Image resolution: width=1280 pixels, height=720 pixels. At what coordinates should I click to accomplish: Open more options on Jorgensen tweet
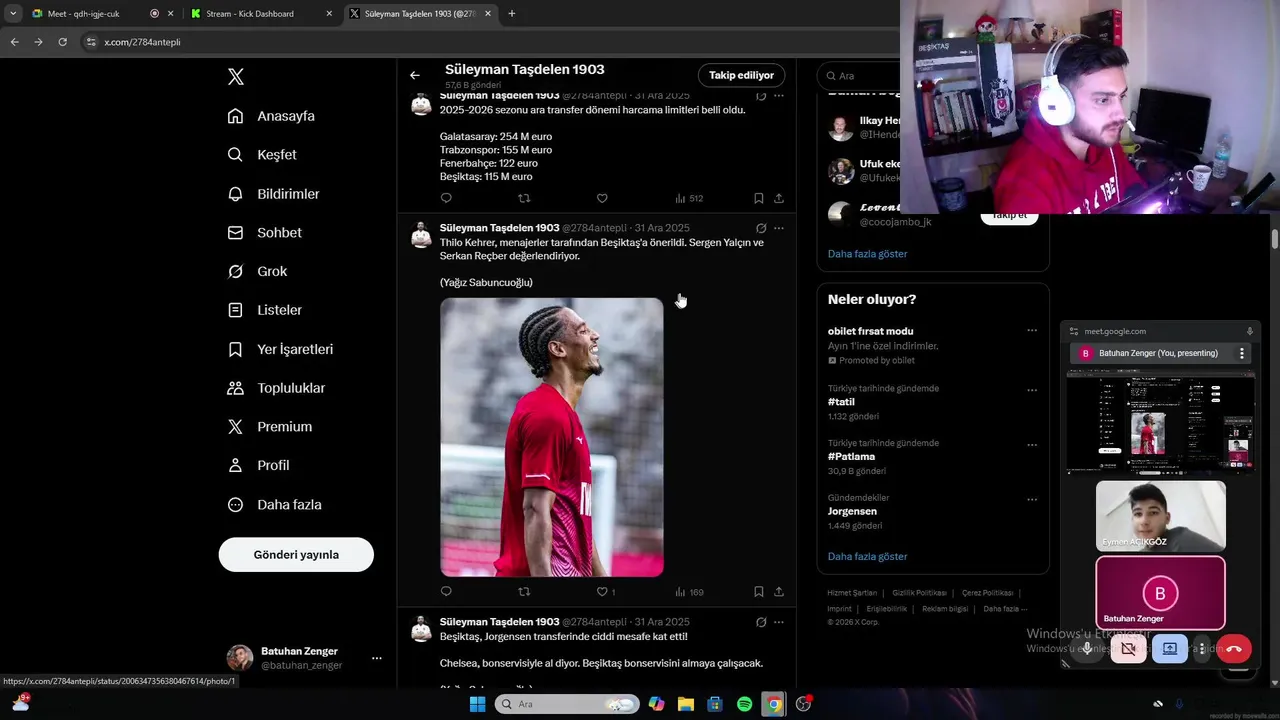pos(779,622)
